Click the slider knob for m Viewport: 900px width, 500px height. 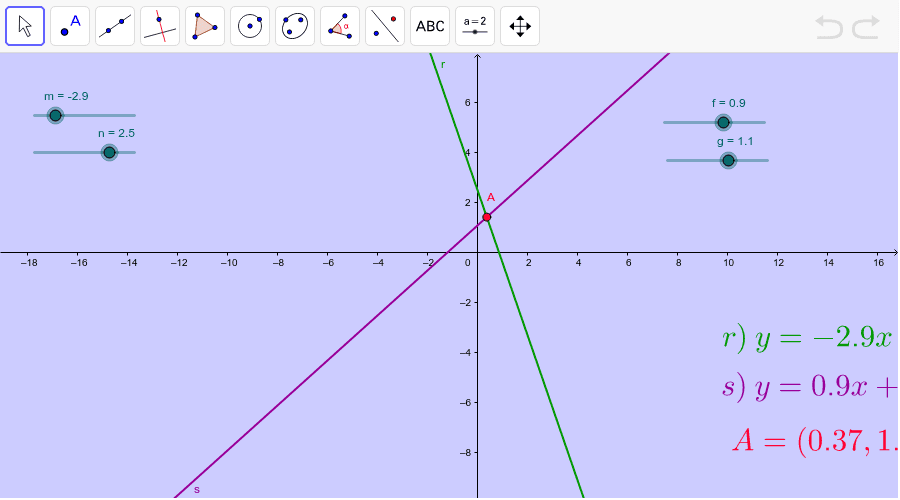55,115
